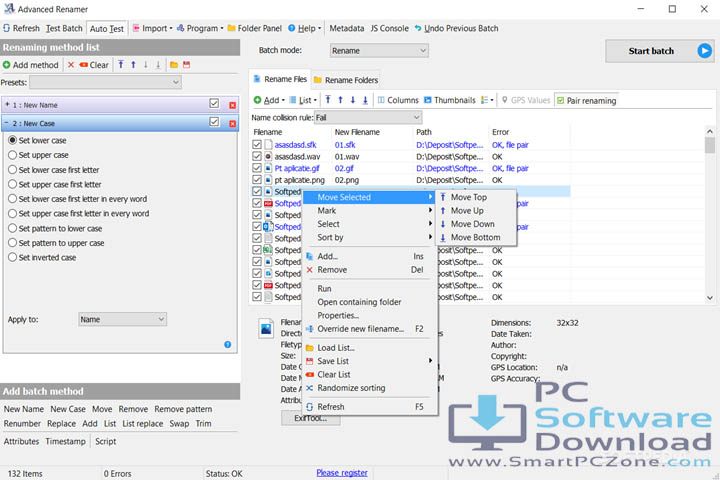Switch to Rename Folders tab

point(346,80)
